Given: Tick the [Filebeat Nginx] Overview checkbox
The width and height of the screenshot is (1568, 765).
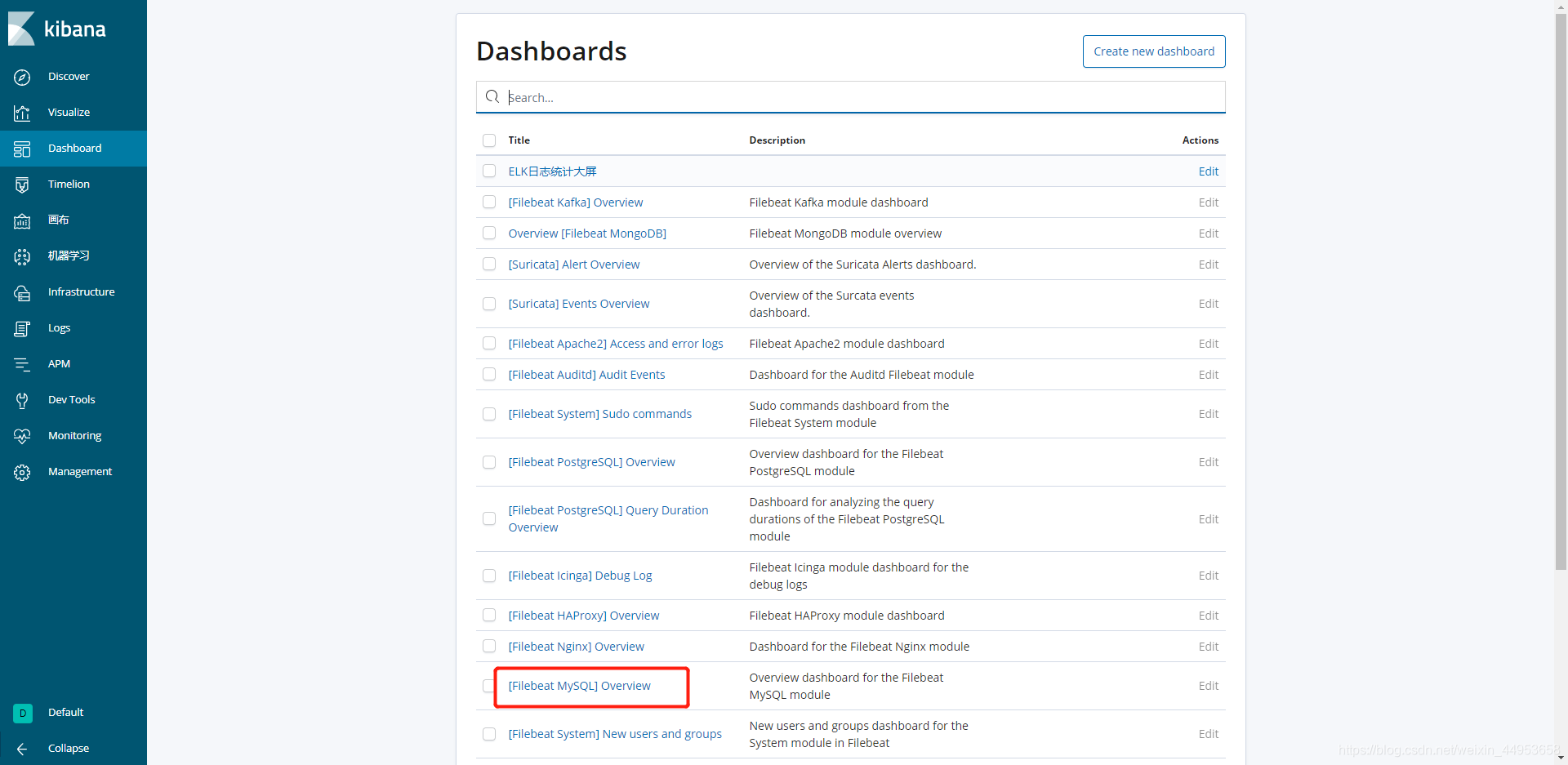Looking at the screenshot, I should coord(489,647).
